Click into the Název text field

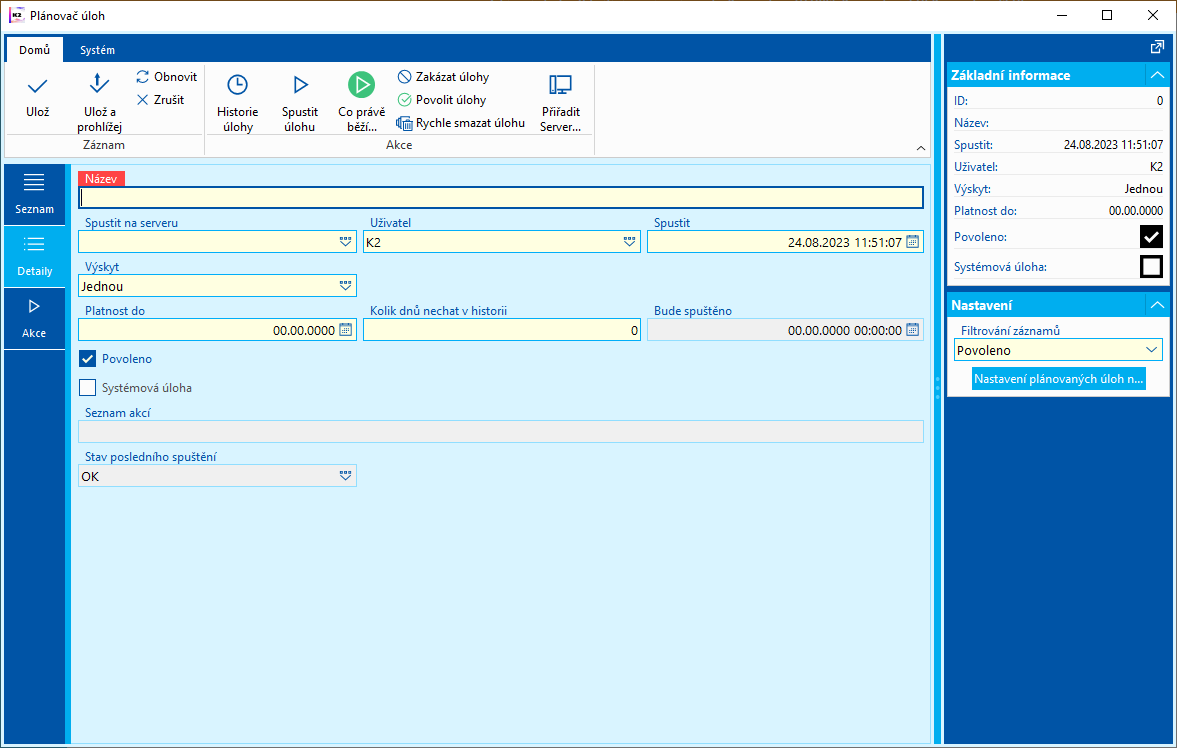[500, 197]
